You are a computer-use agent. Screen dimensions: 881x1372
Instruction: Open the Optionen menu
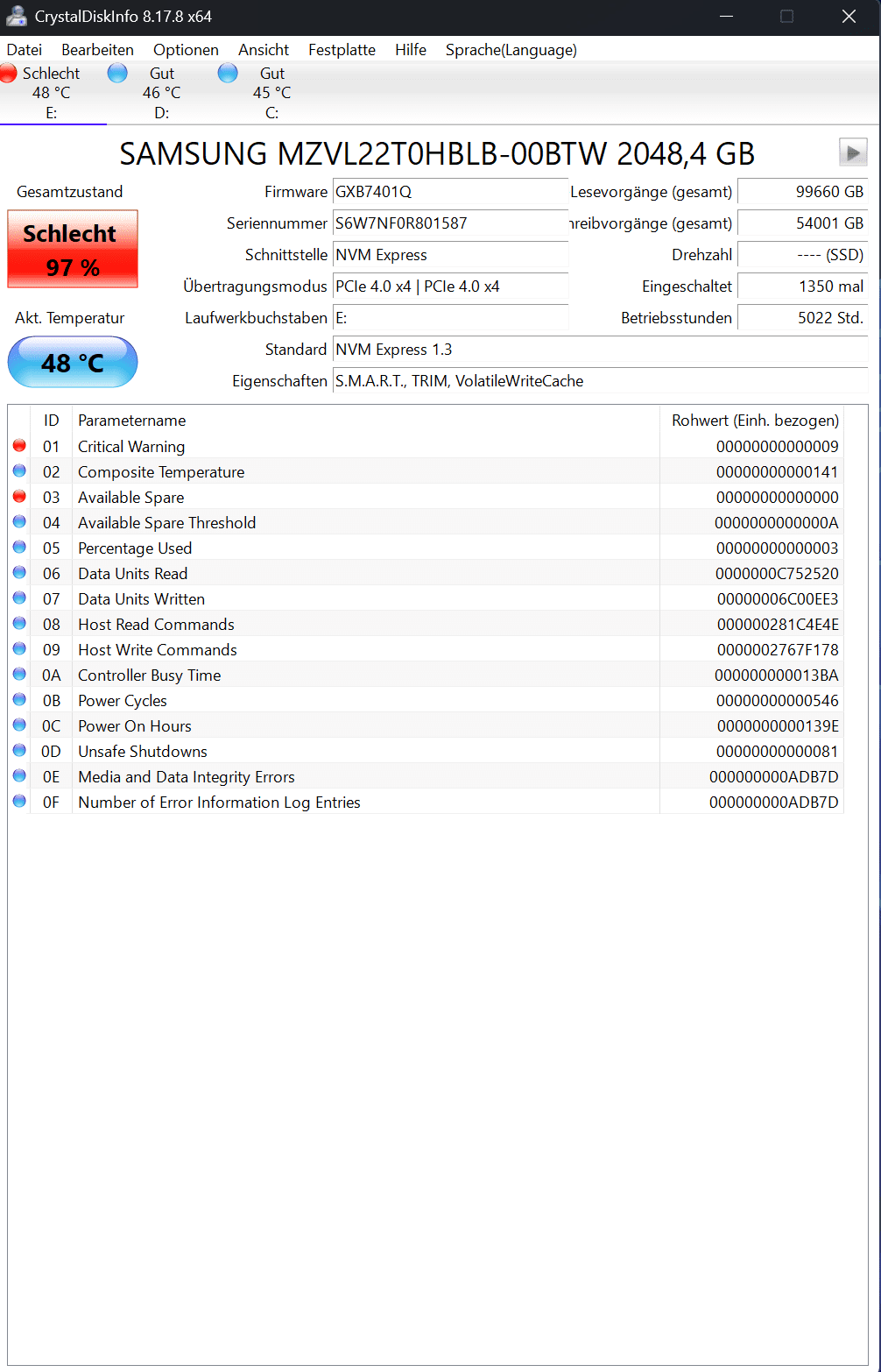tap(186, 50)
